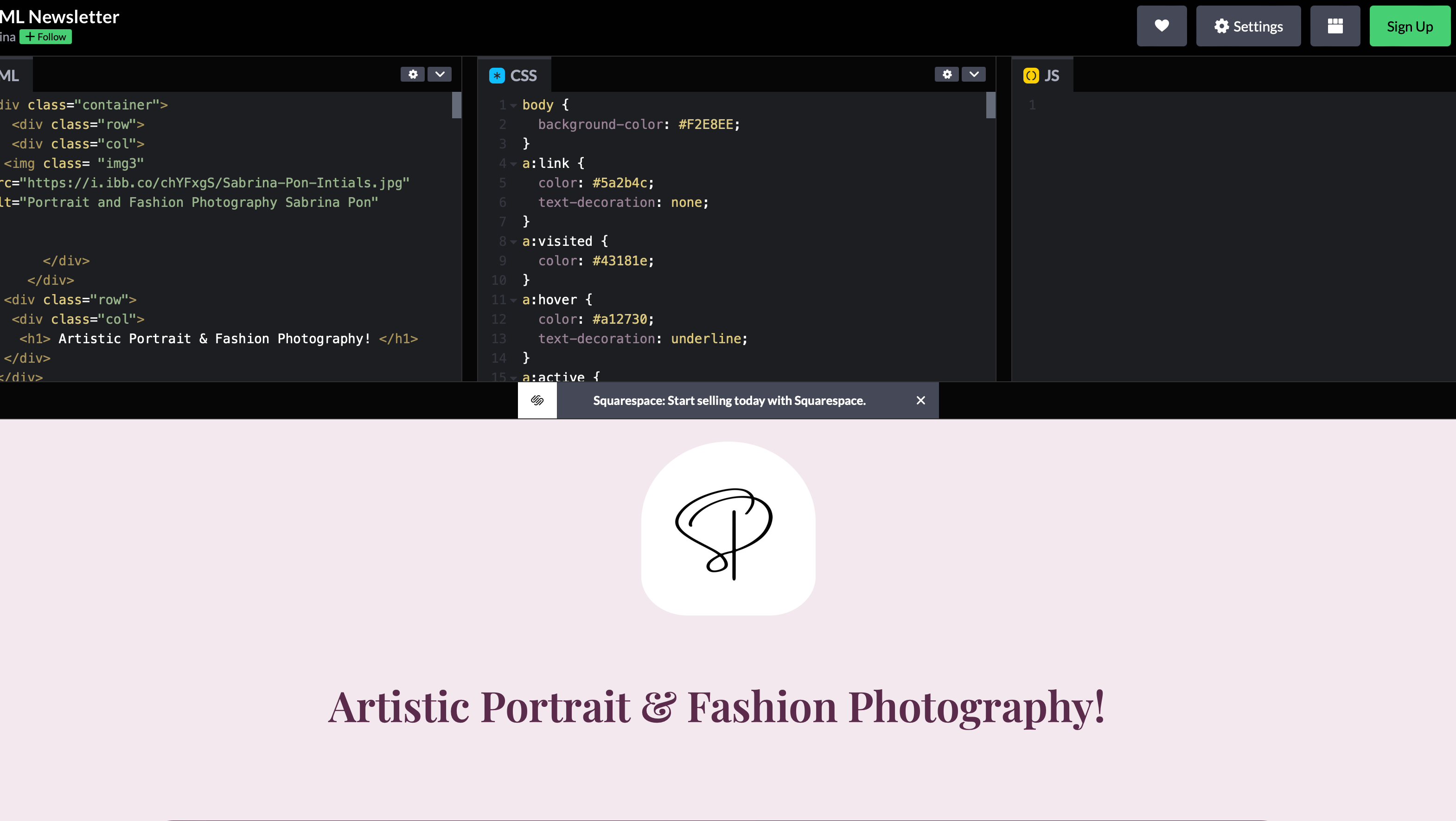Click the yellow JS parentheses icon
The width and height of the screenshot is (1456, 821).
click(x=1031, y=75)
